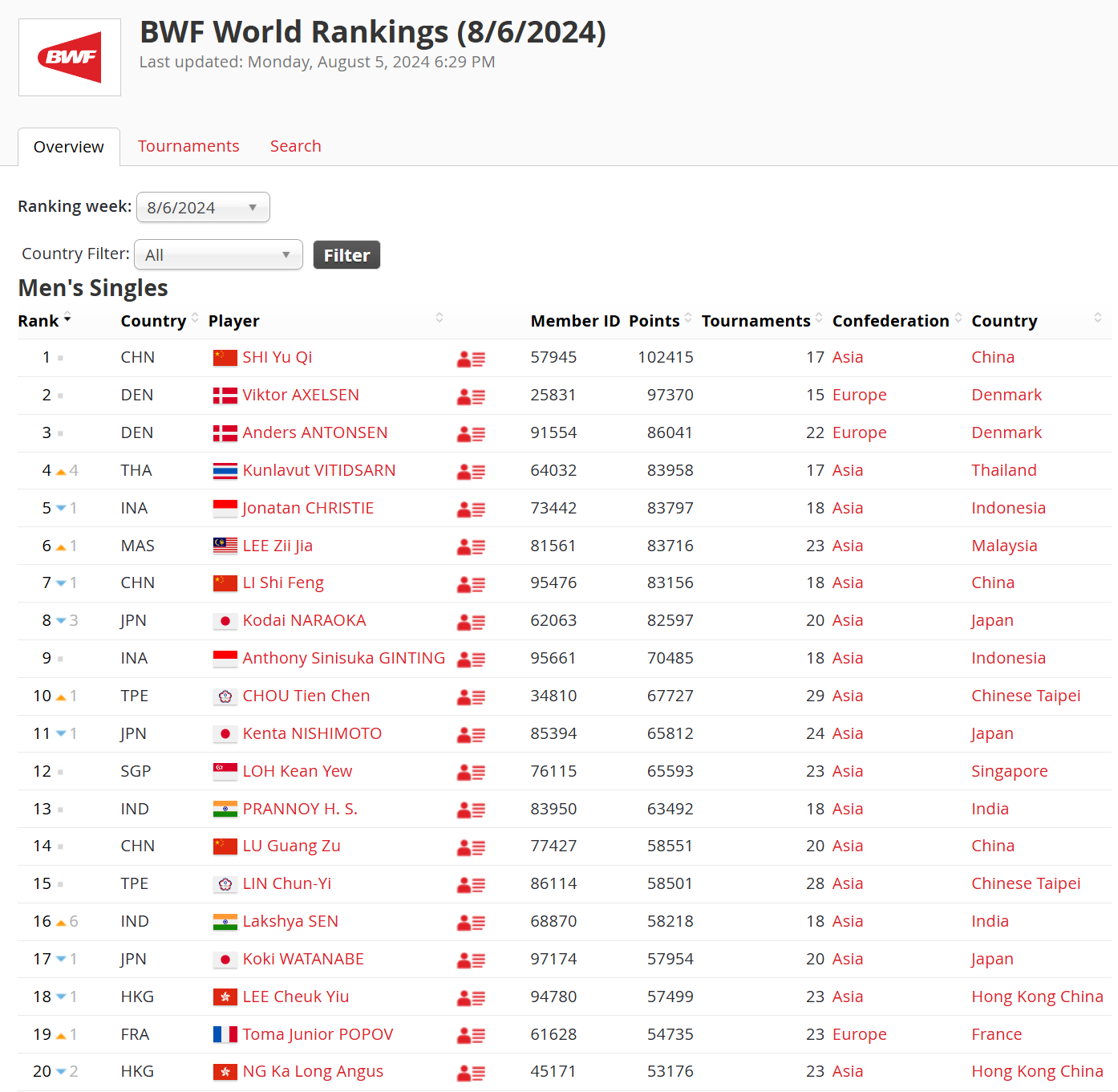Sort table by Rank column
Viewport: 1118px width, 1092px height.
(44, 321)
